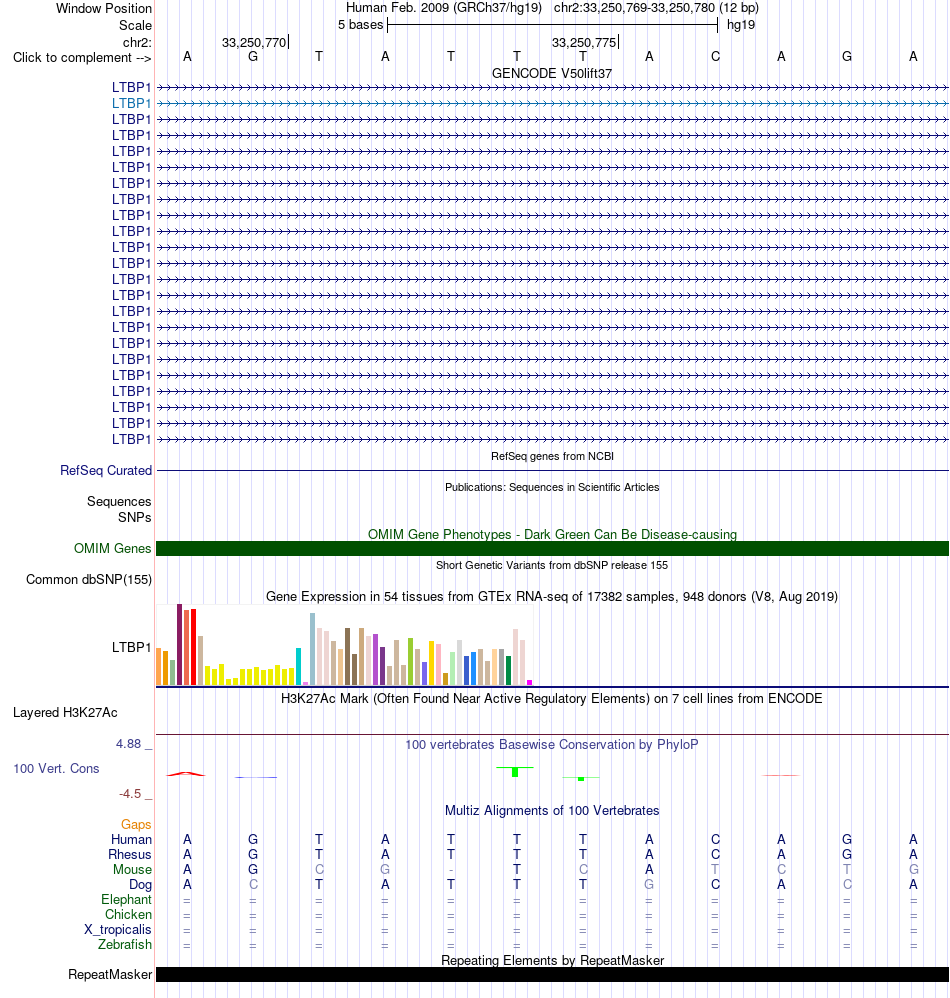Click the OMIM Genes track label
950x998 pixels.
click(113, 548)
